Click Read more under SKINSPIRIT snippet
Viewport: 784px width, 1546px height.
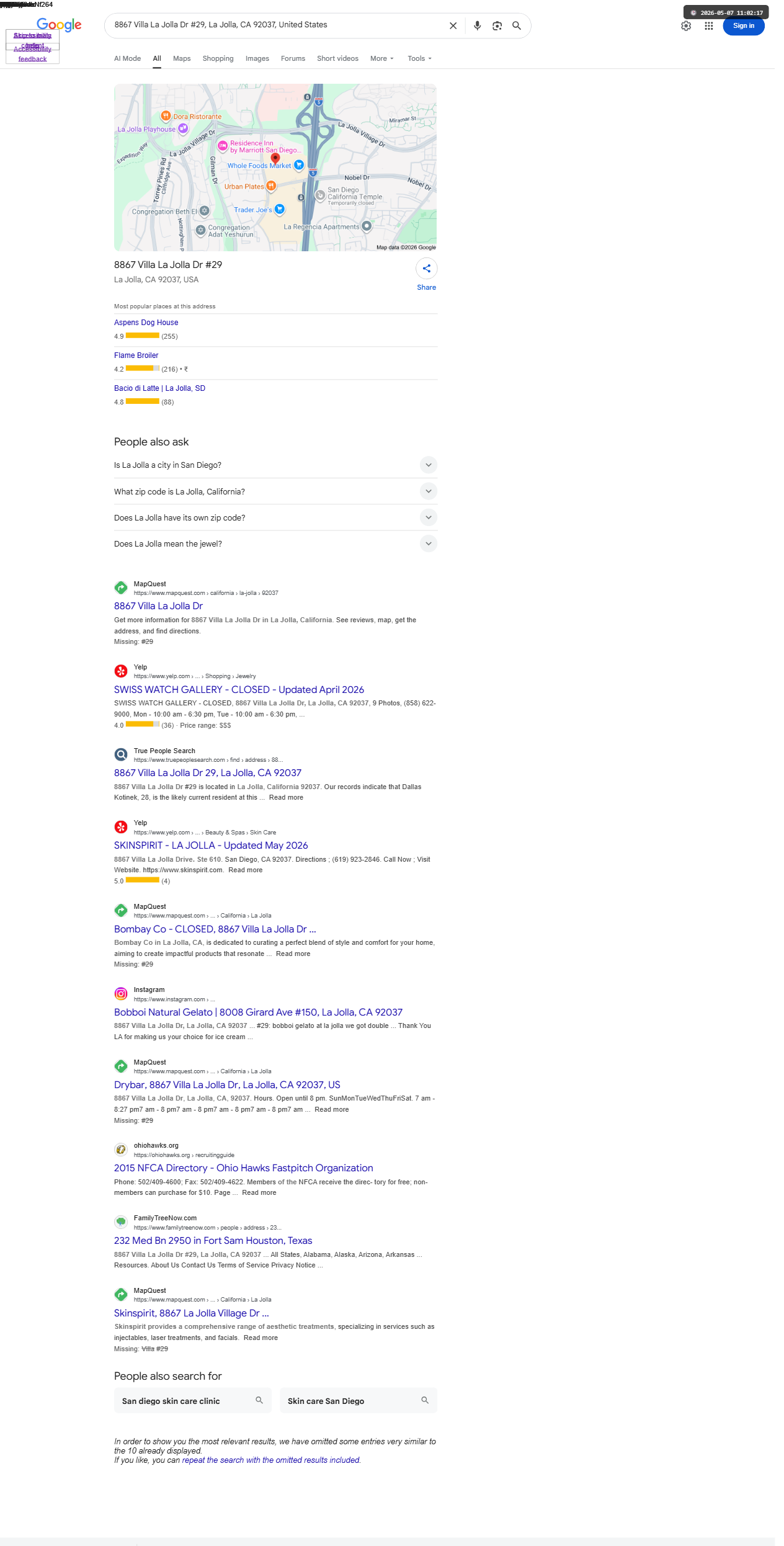[x=246, y=870]
